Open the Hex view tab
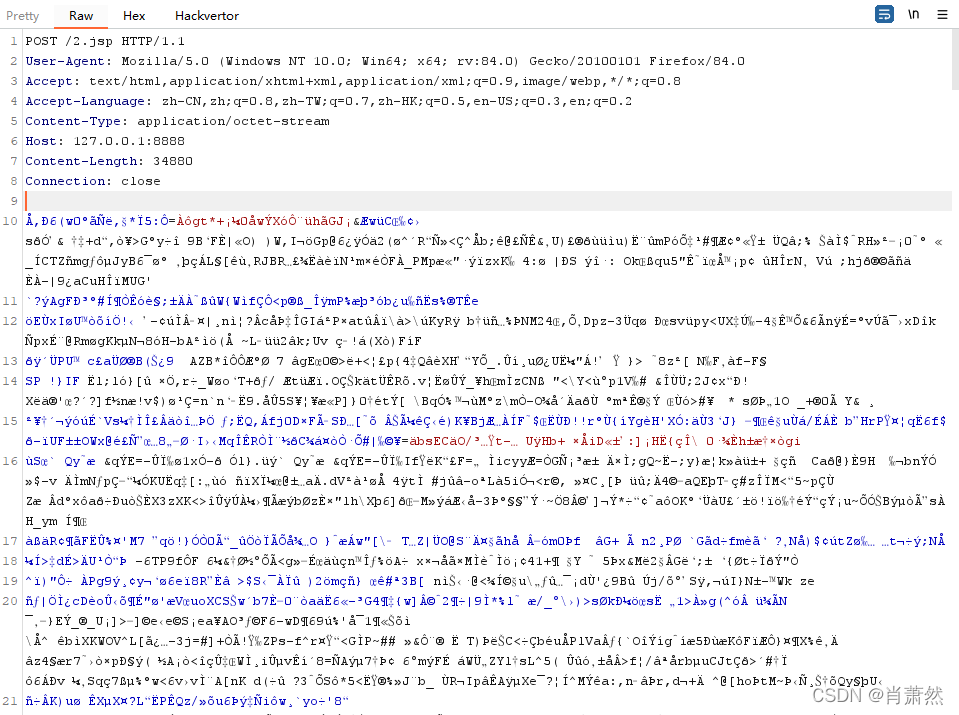 pos(134,15)
